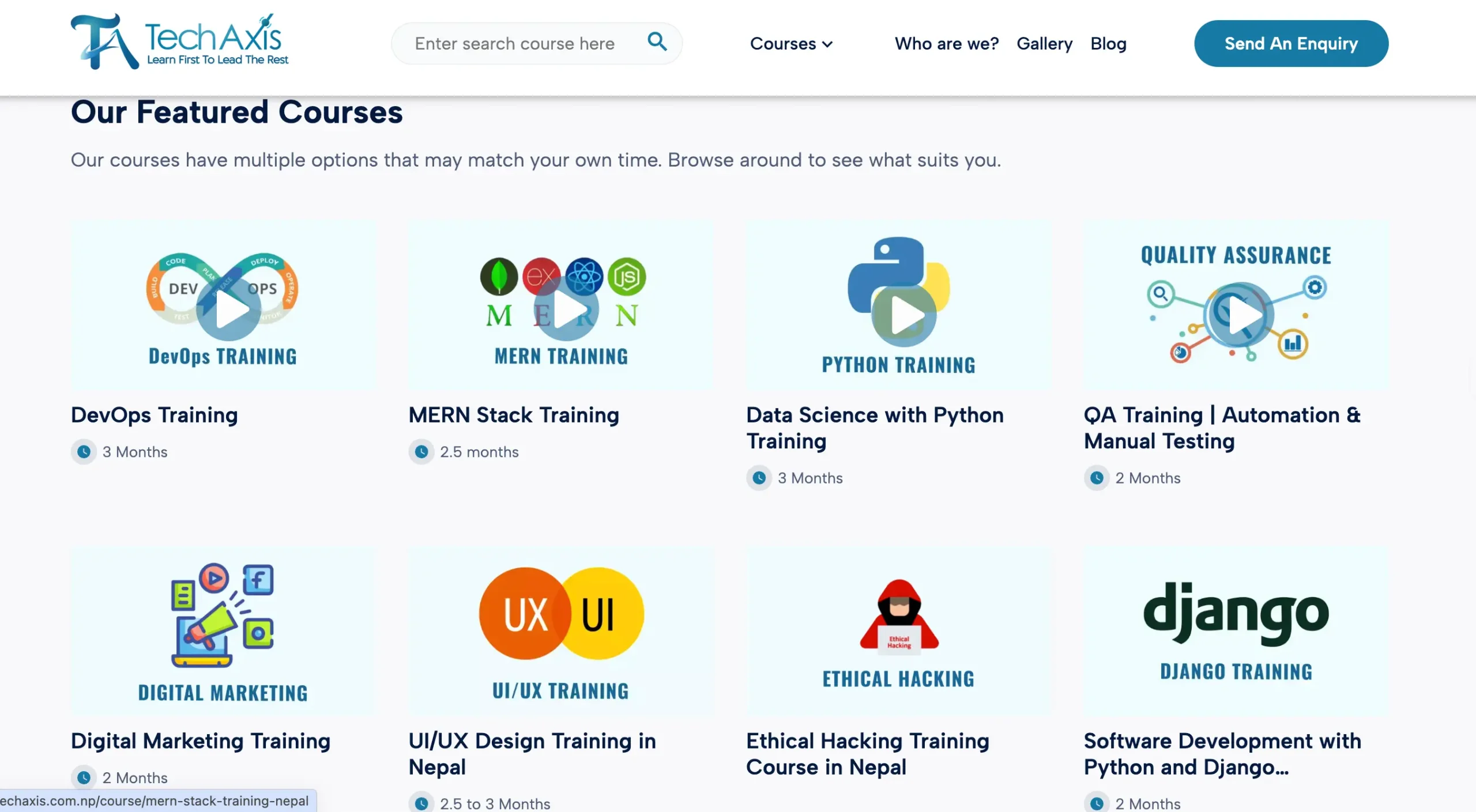Click the TechAxis logo

(179, 41)
